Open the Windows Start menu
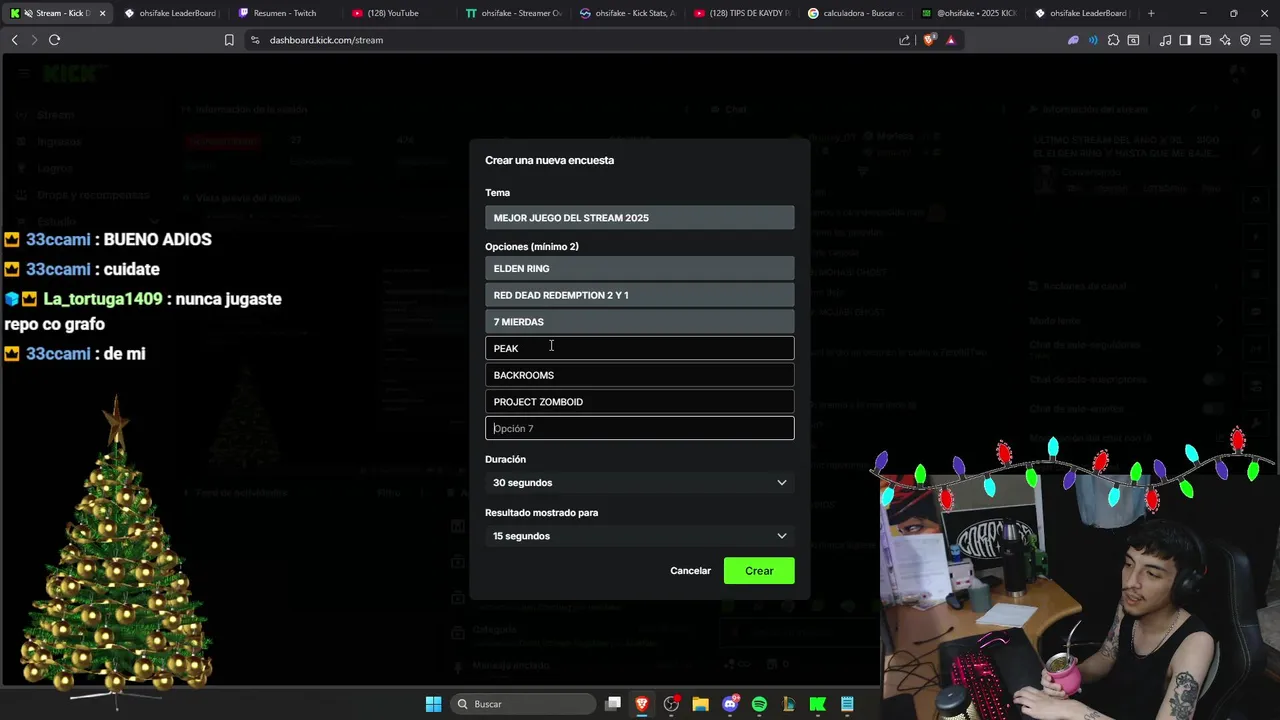This screenshot has width=1280, height=720. coord(433,704)
